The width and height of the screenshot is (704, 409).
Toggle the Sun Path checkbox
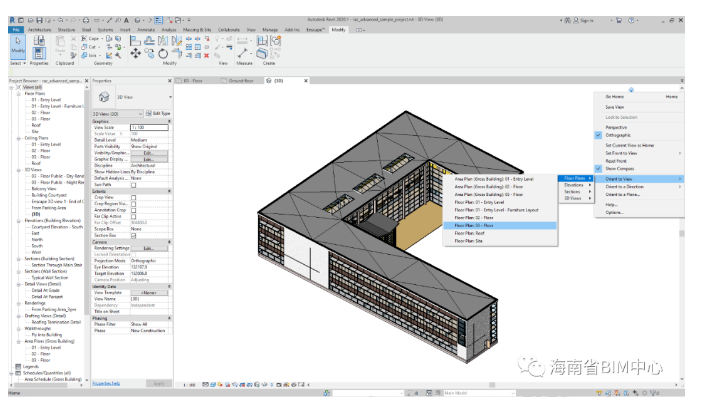coord(134,184)
